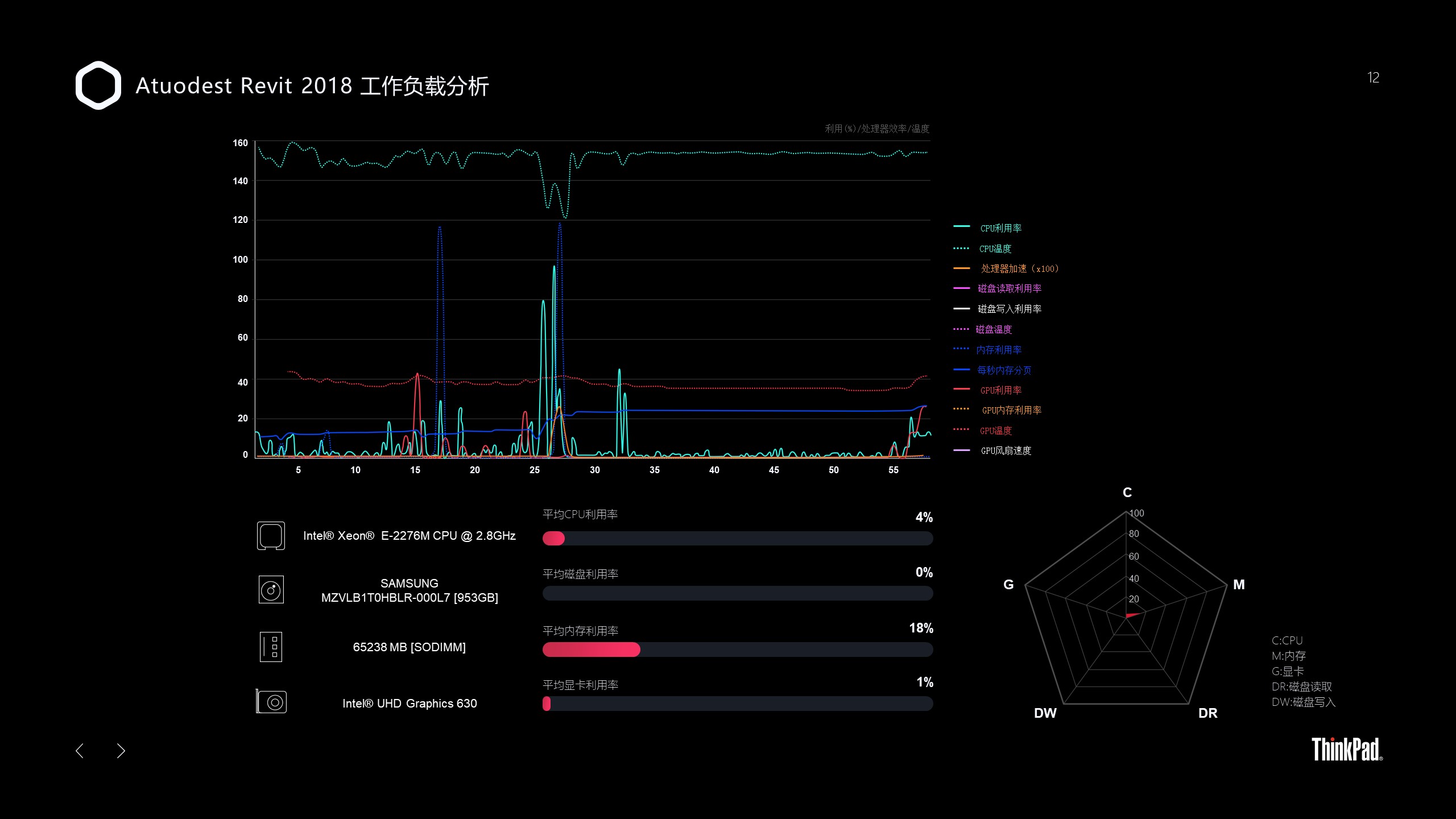1456x819 pixels.
Task: Click the 1% GPU value
Action: (925, 682)
